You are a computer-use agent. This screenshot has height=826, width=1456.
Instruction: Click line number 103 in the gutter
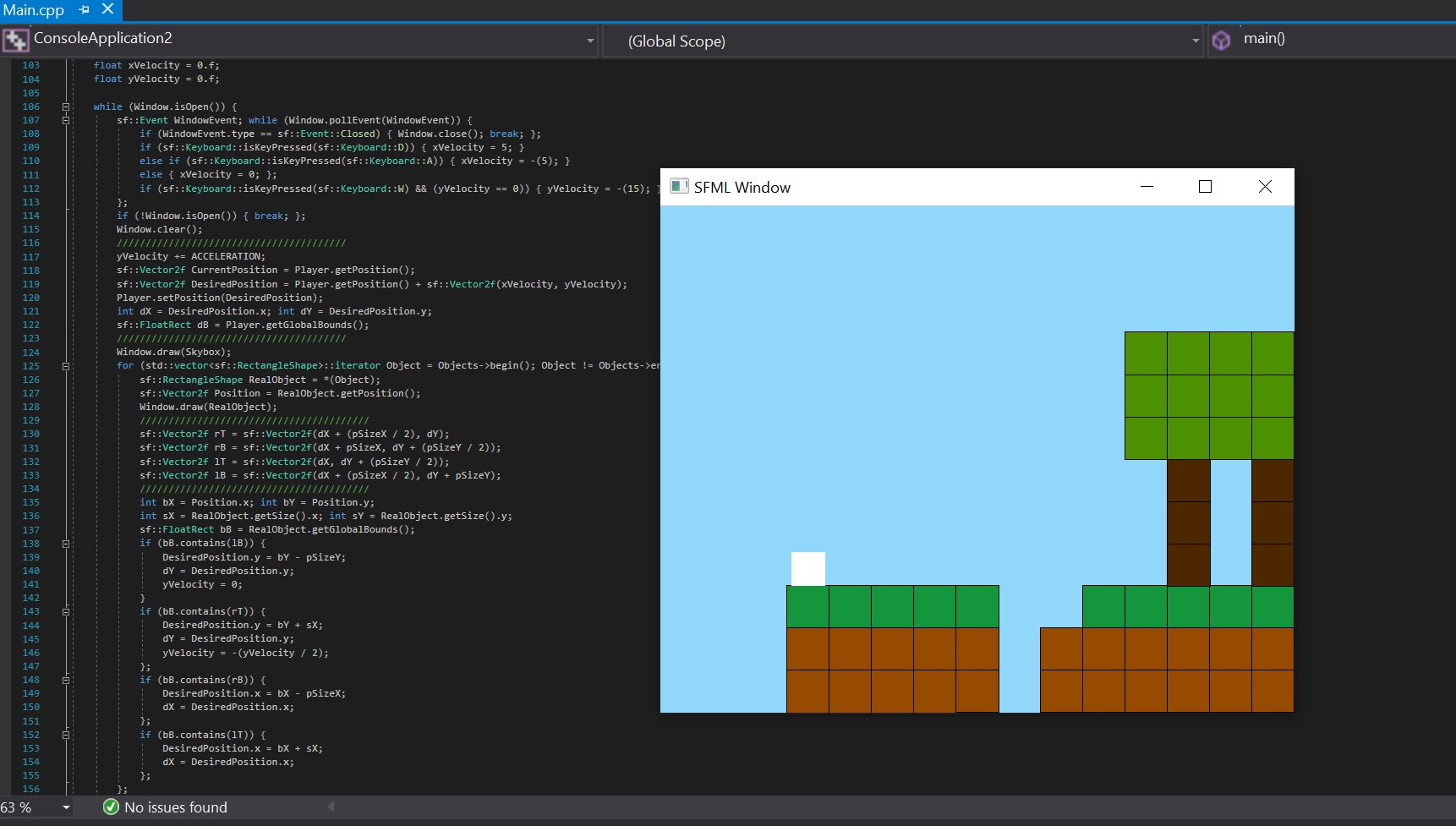[31, 65]
